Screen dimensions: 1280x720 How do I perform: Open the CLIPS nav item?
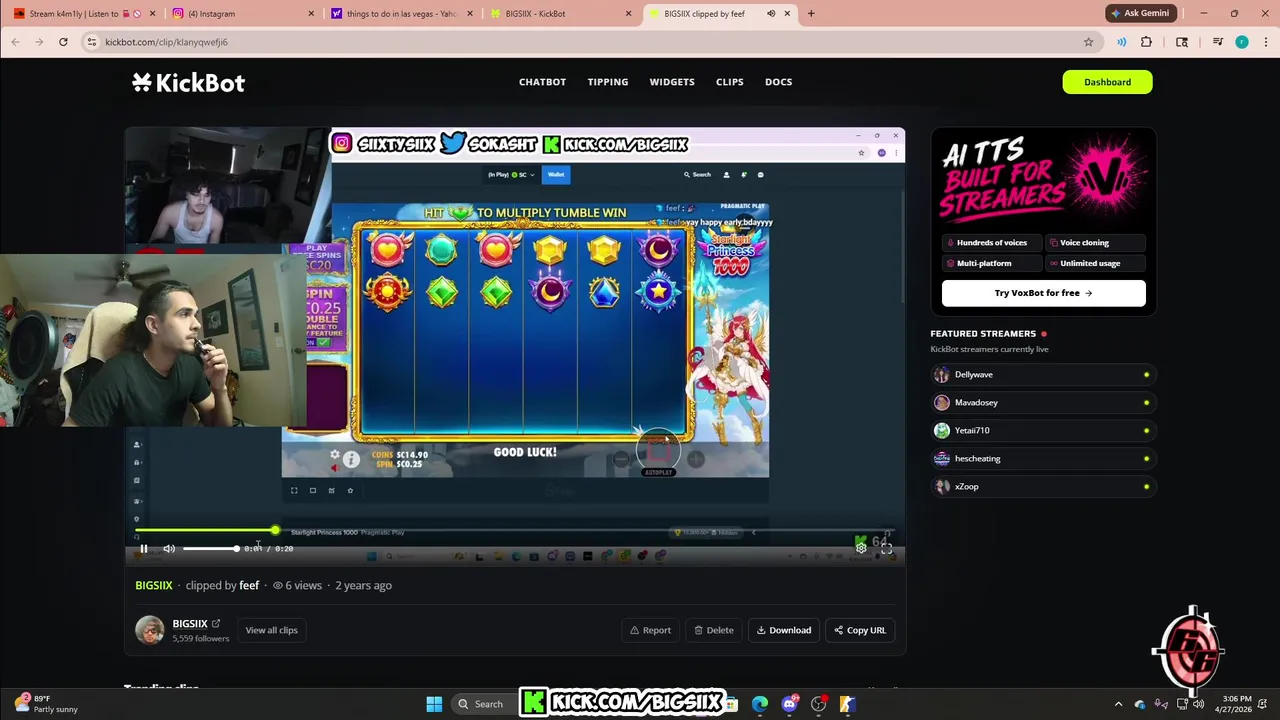730,82
